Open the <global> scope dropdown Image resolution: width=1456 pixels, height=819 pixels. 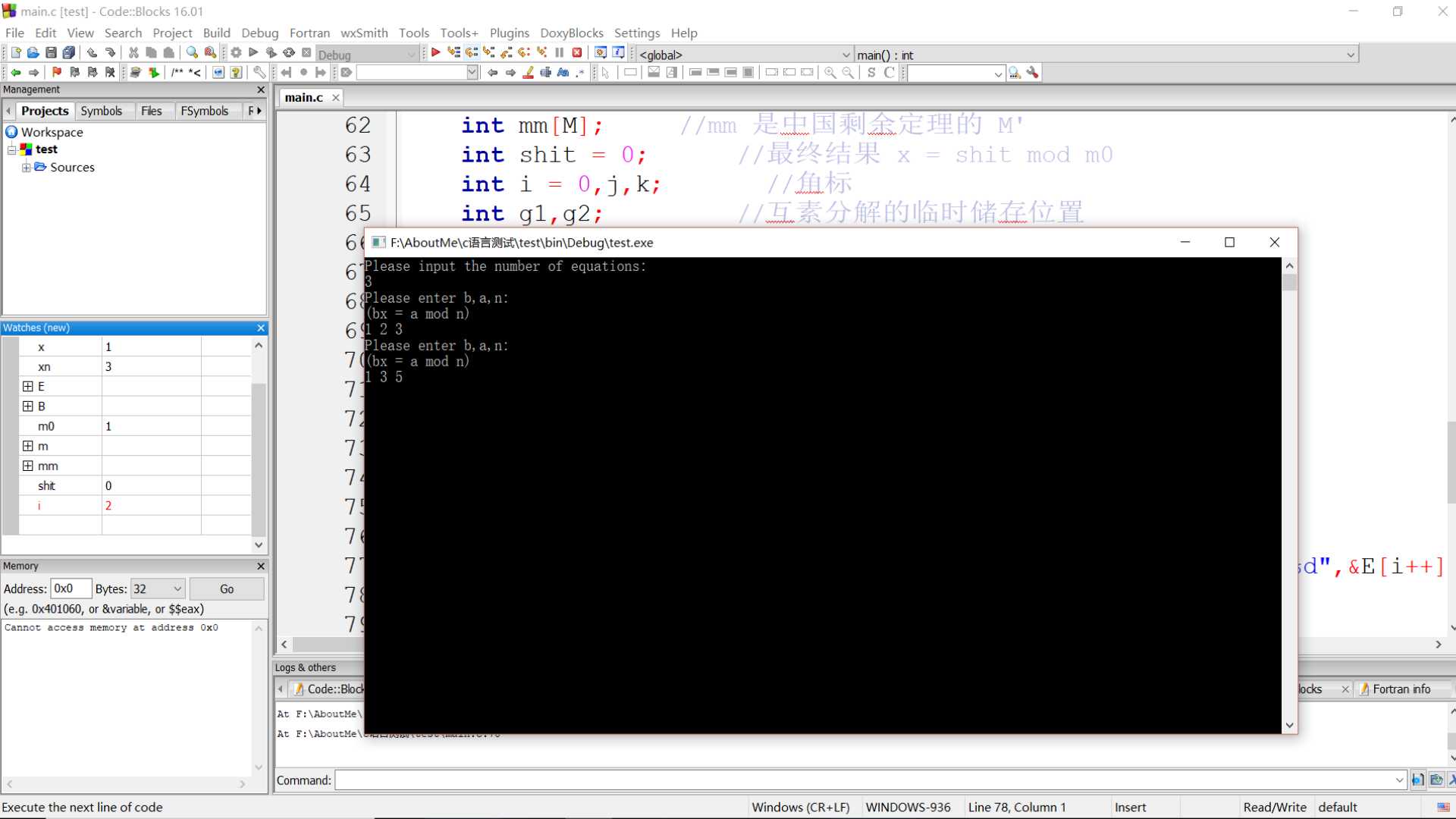846,55
